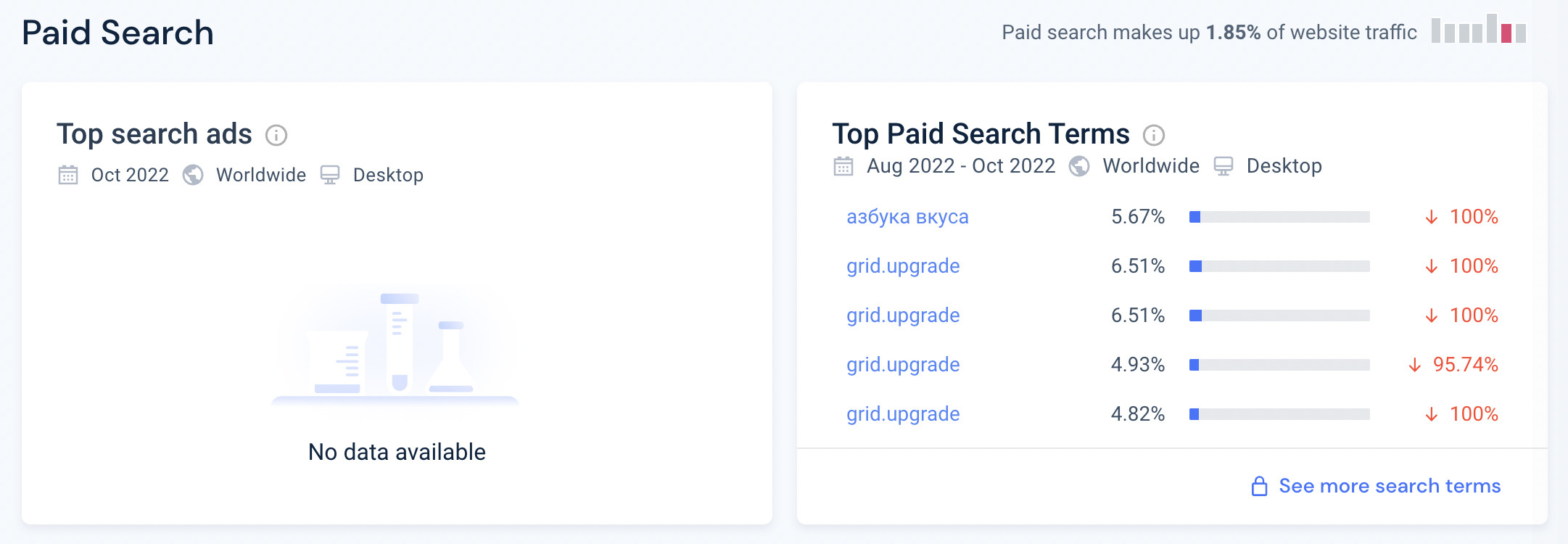1568x544 pixels.
Task: Click the down arrow next to 95.74%
Action: 1414,365
